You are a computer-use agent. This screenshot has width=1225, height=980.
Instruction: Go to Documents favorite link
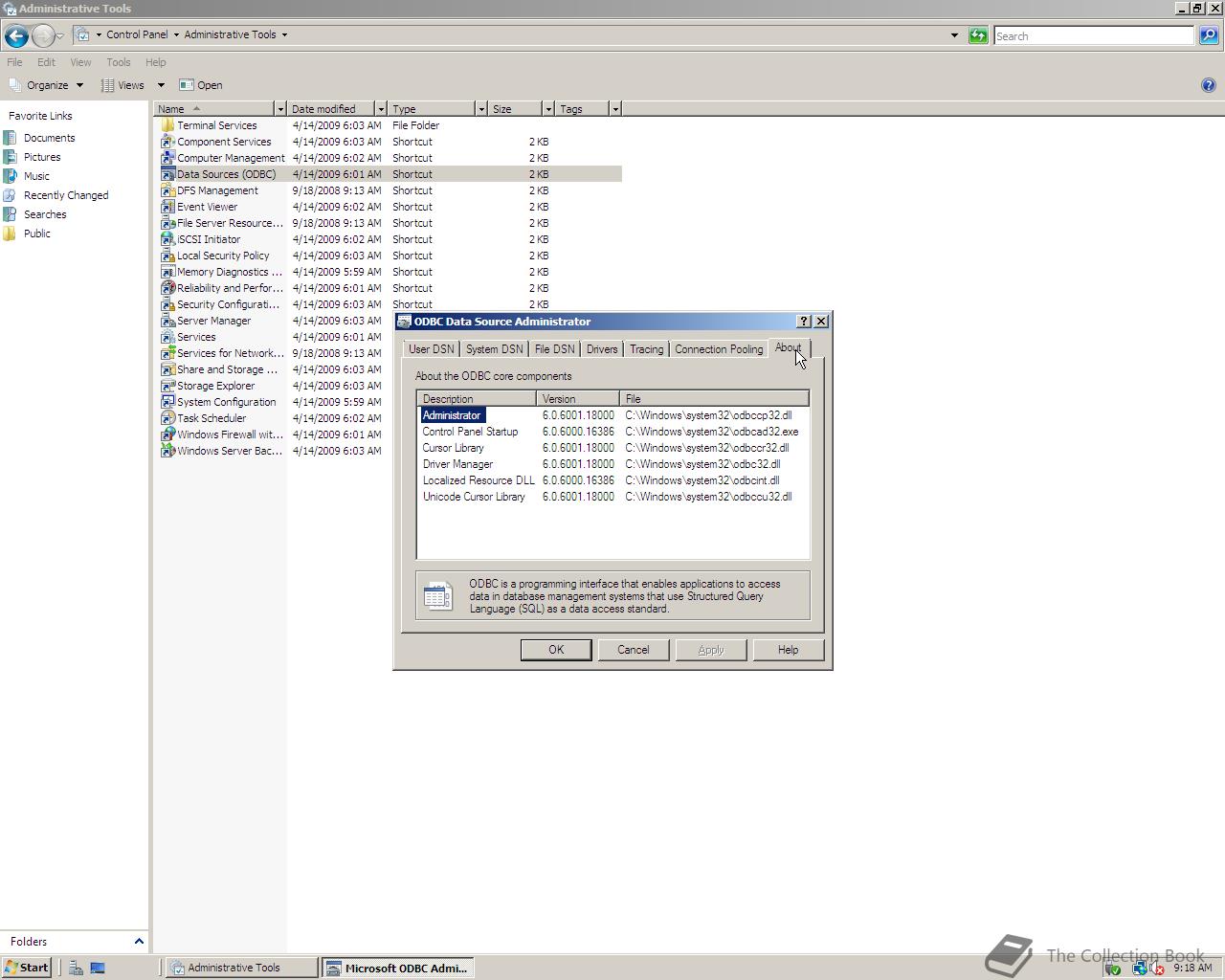click(x=49, y=138)
